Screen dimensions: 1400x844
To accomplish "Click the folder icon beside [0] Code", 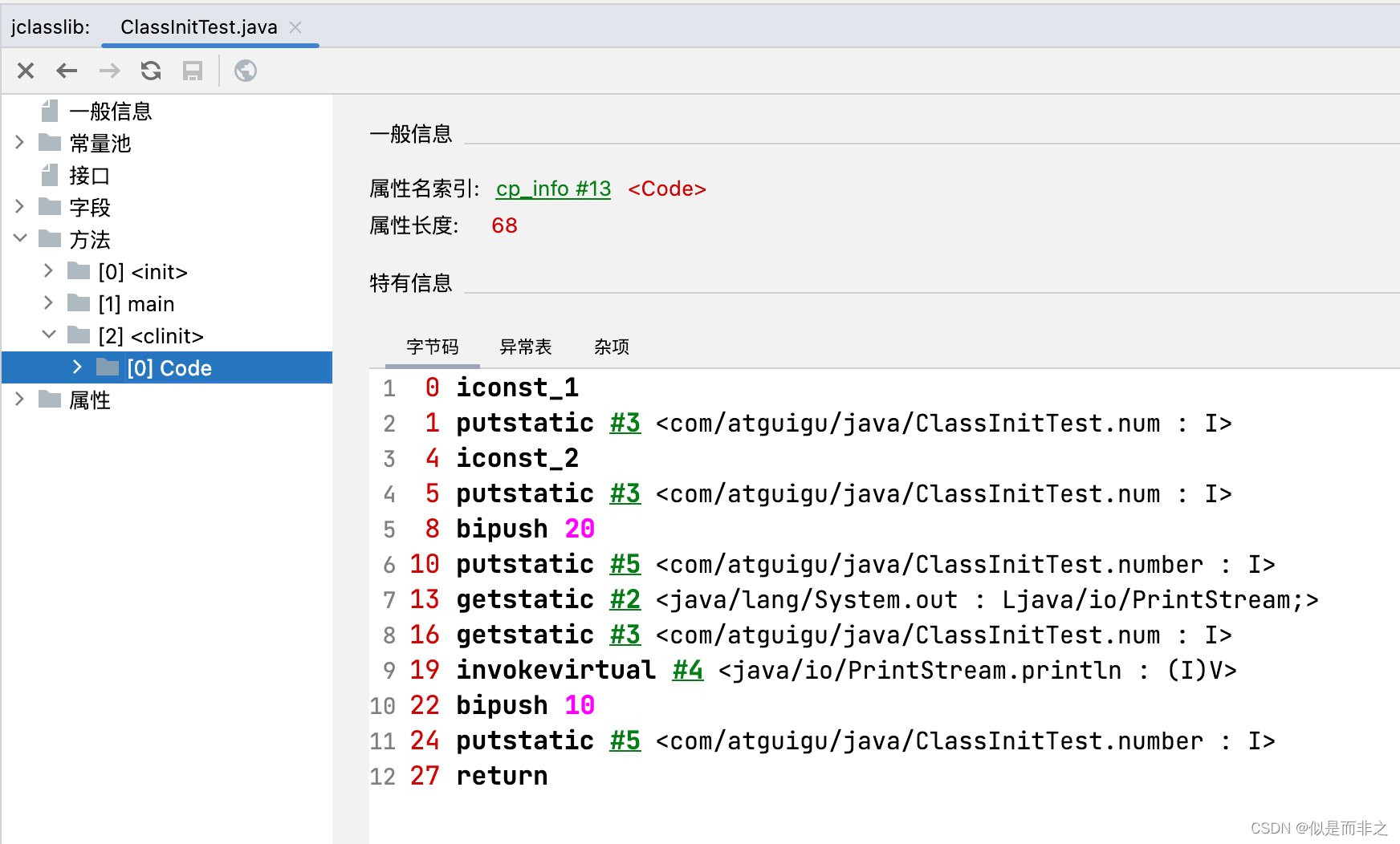I will click(109, 367).
